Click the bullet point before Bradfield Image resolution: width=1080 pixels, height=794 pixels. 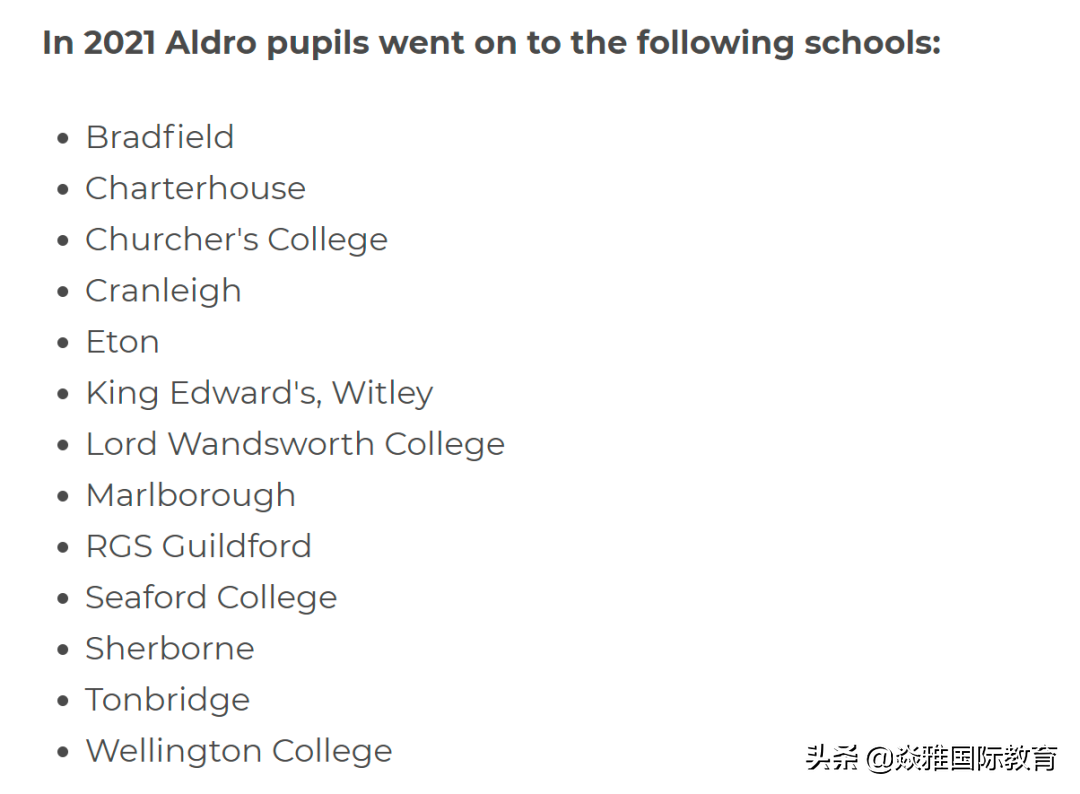64,139
